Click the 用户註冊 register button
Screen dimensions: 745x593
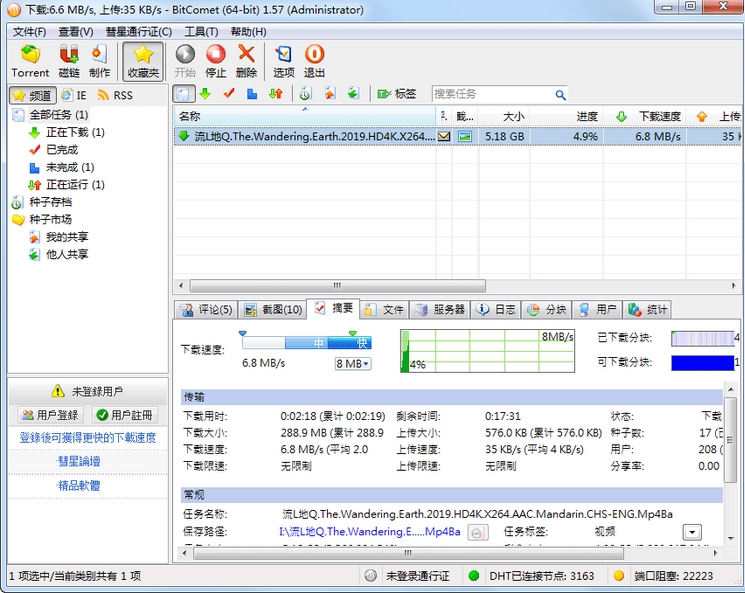[124, 415]
